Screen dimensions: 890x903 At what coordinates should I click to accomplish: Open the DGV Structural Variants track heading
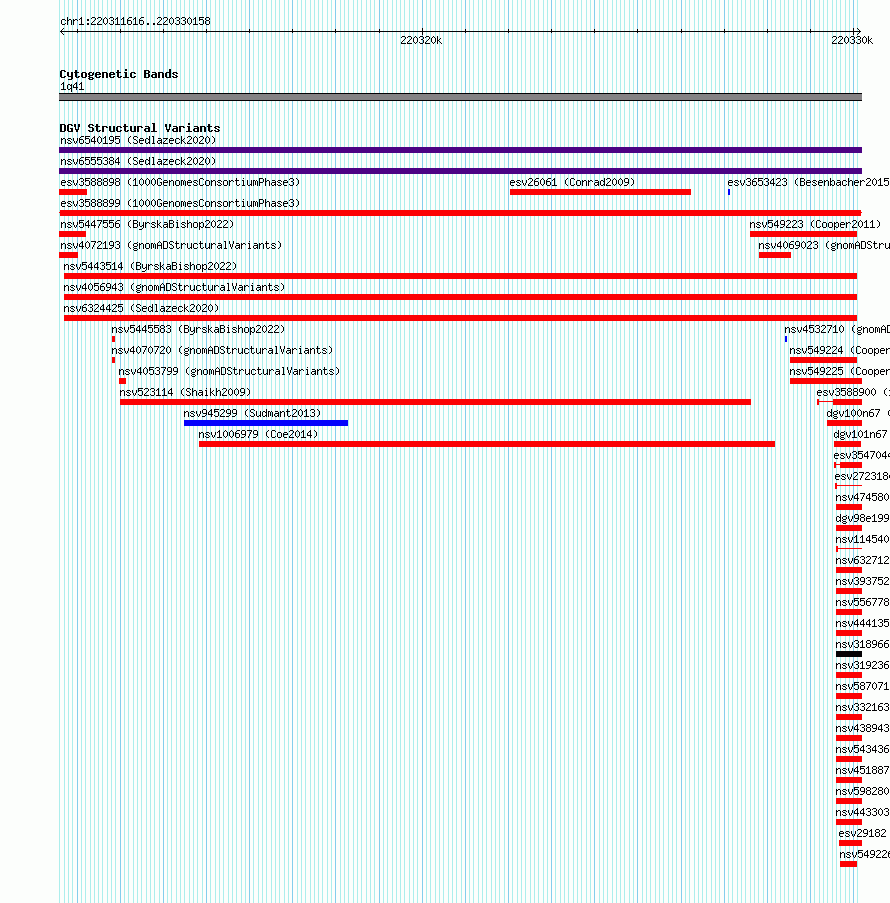[x=139, y=128]
